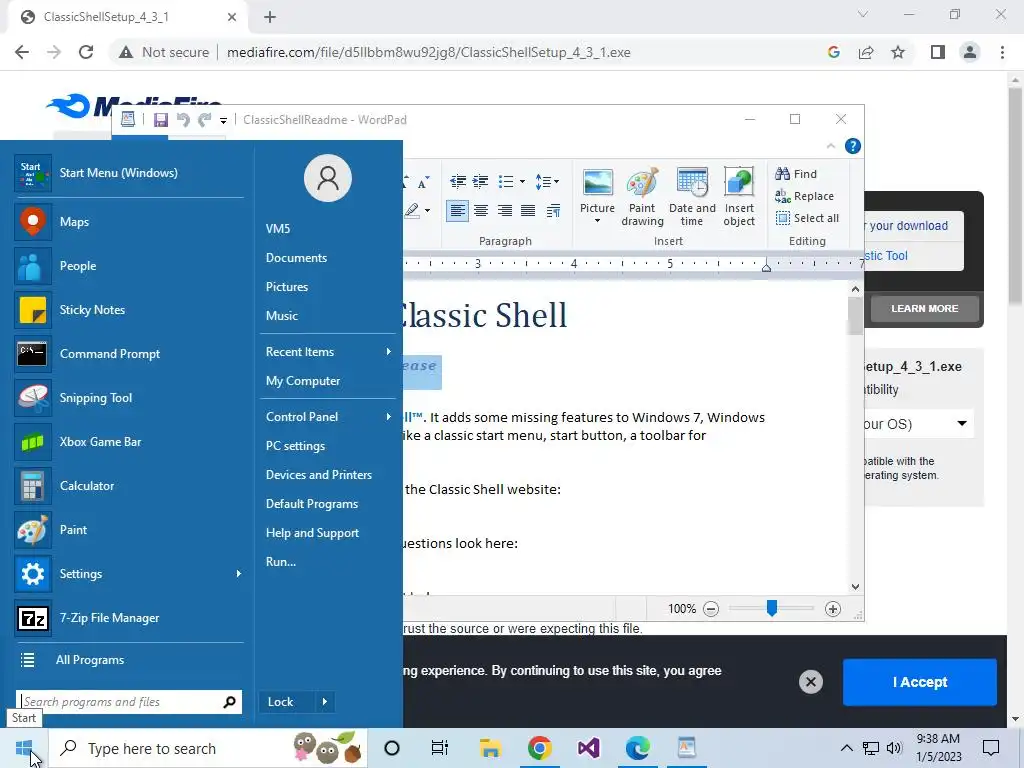Viewport: 1024px width, 768px height.
Task: Center the paragraph text
Action: 481,211
